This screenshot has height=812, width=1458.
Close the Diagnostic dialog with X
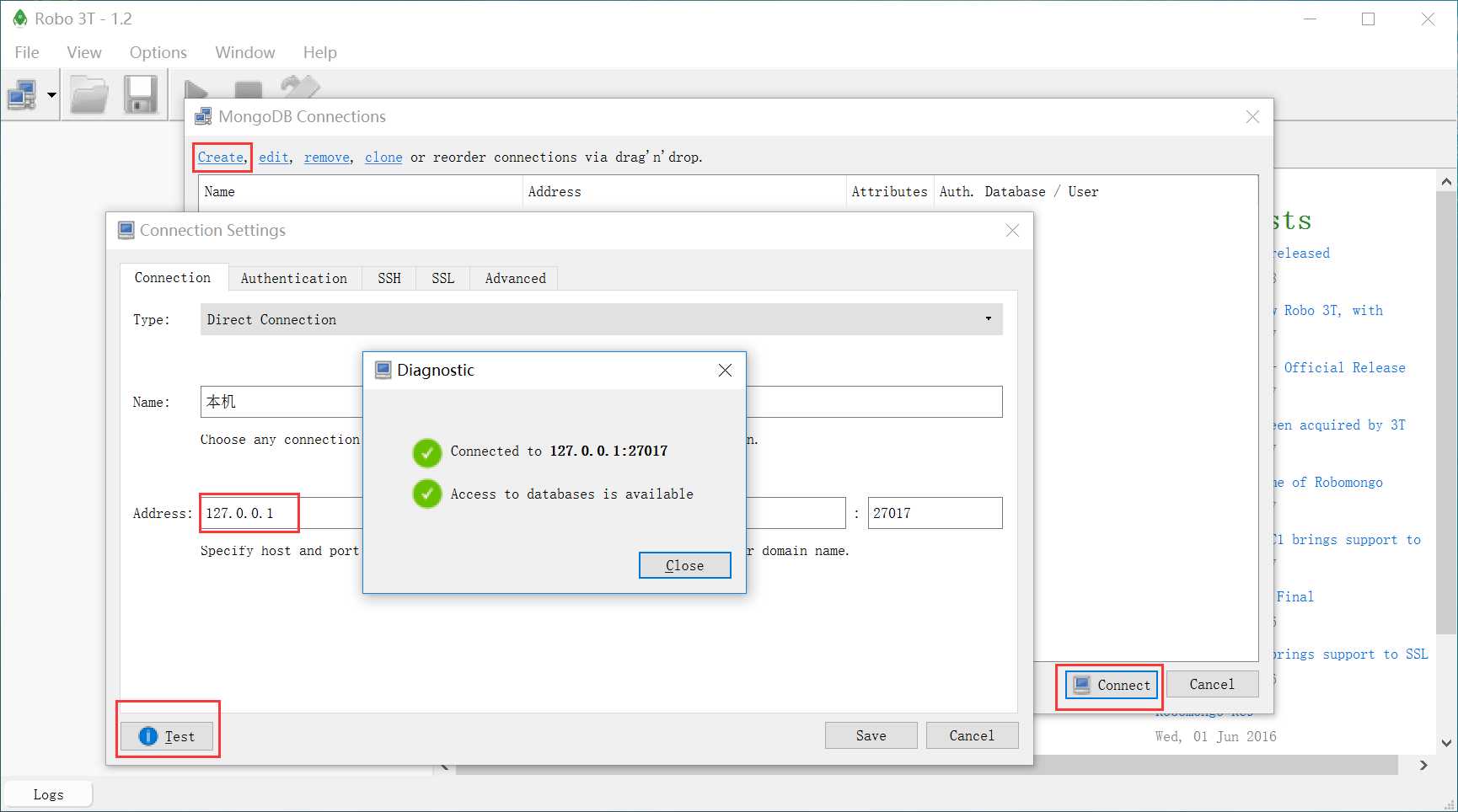click(x=725, y=371)
